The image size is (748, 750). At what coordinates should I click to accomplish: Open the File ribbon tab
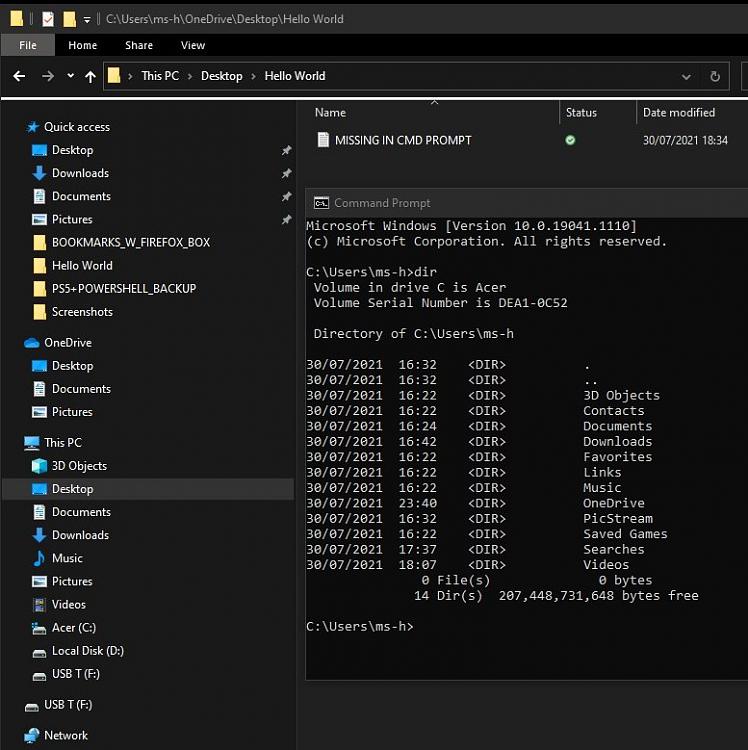[28, 45]
